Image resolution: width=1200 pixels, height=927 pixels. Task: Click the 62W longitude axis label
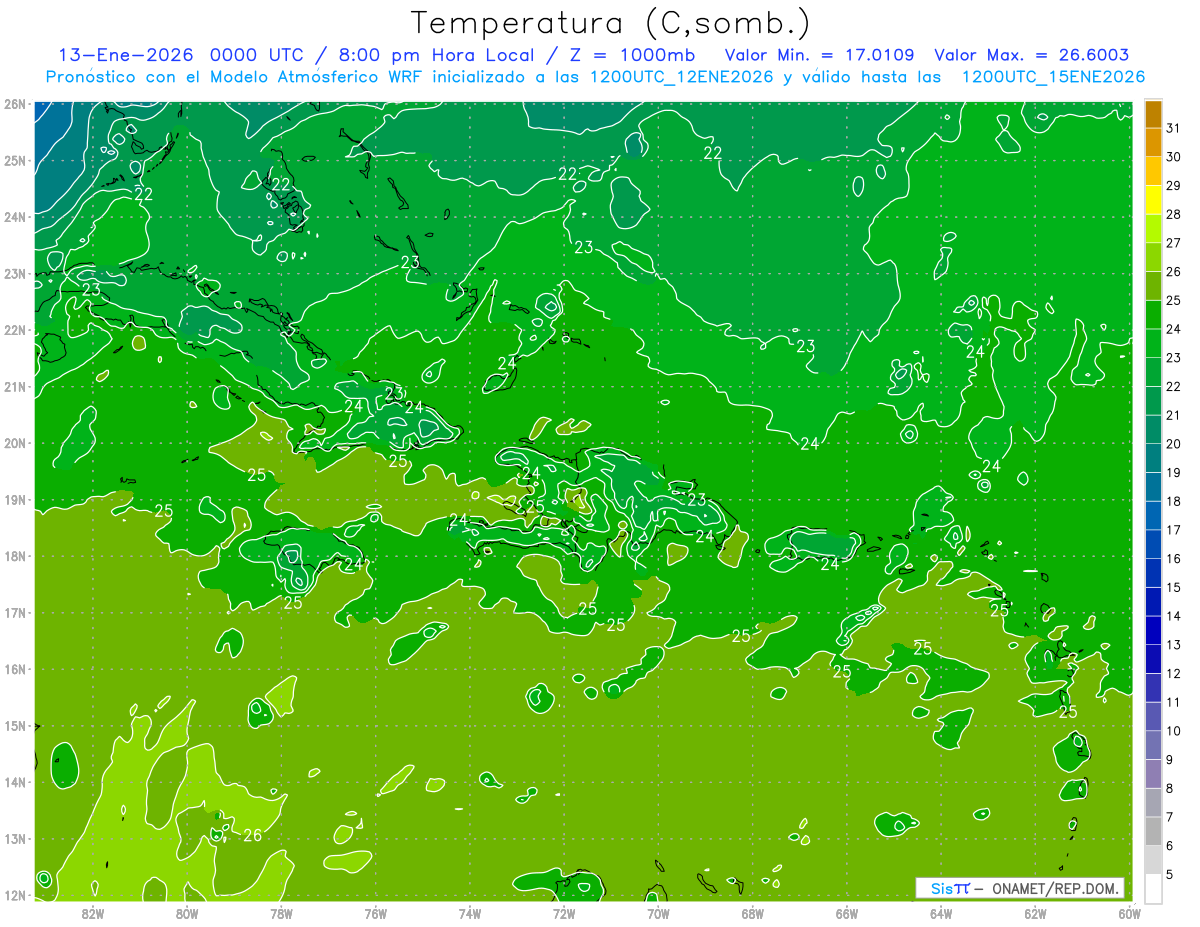coord(1035,913)
